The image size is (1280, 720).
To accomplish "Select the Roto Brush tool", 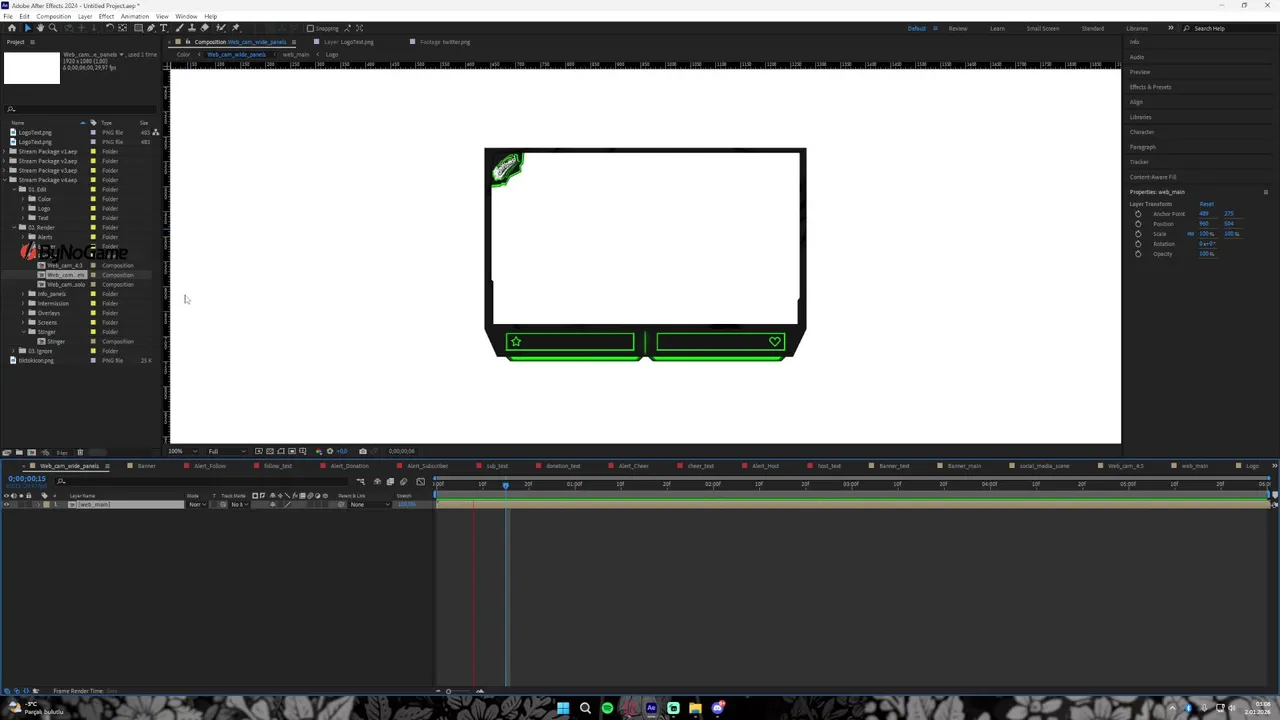I will pyautogui.click(x=221, y=28).
